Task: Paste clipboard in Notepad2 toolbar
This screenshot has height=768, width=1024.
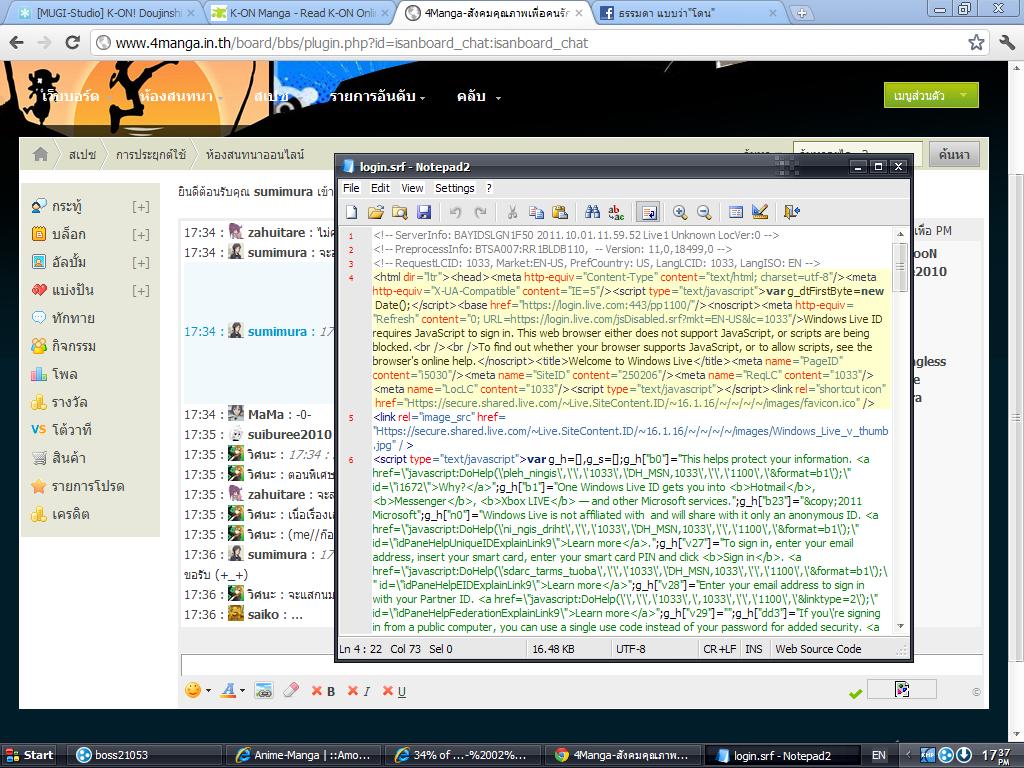Action: click(x=560, y=212)
